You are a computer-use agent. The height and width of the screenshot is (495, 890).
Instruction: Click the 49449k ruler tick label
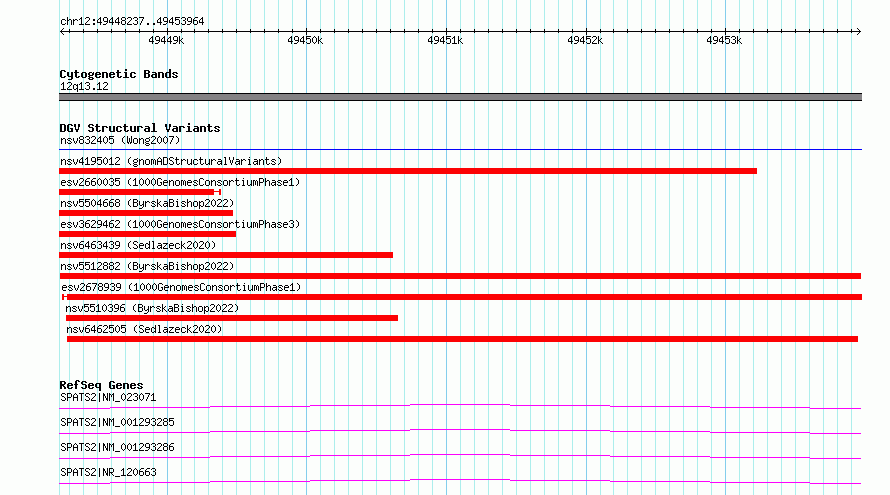pyautogui.click(x=166, y=40)
